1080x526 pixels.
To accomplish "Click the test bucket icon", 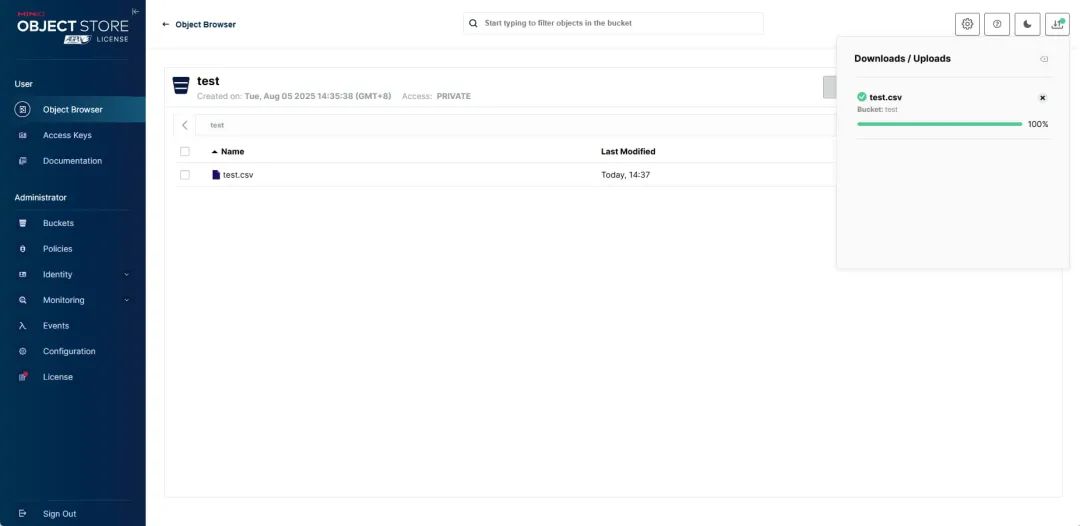I will (x=181, y=86).
